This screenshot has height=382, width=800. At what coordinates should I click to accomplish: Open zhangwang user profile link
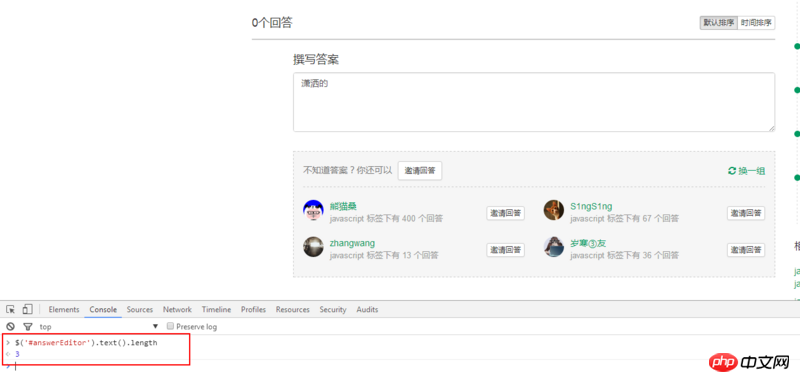(x=352, y=243)
